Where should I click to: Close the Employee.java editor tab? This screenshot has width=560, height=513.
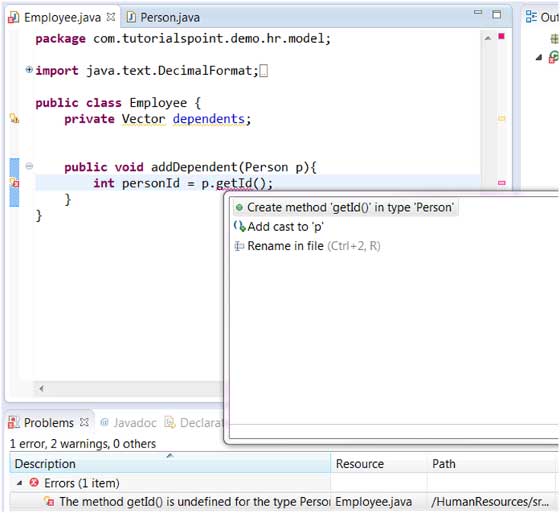111,17
